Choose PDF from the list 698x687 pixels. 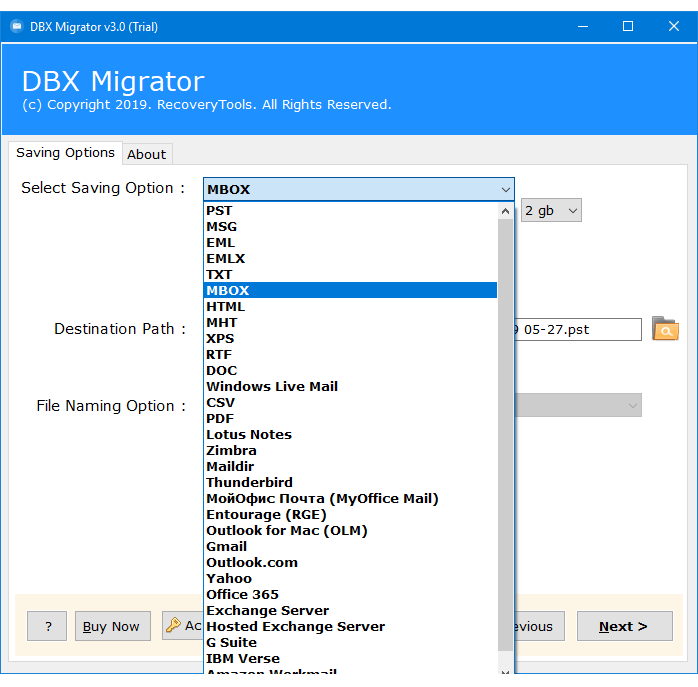[350, 419]
